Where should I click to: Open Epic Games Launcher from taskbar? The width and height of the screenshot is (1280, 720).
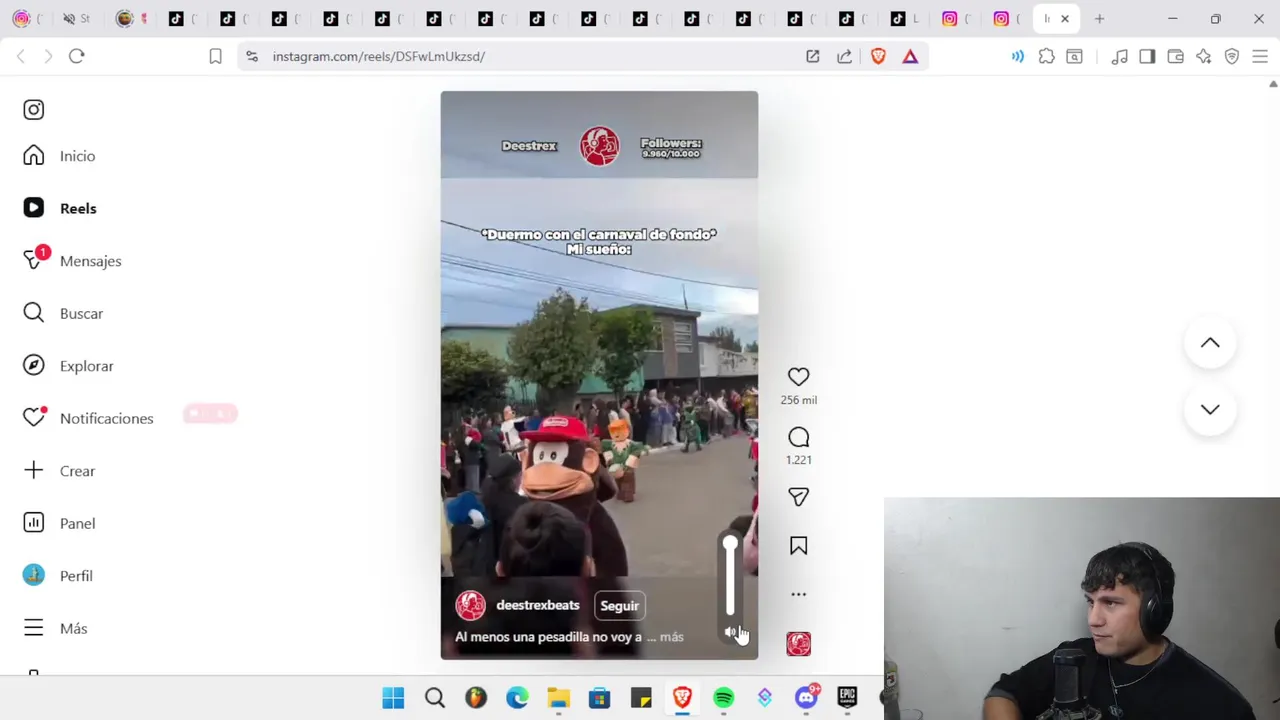tap(847, 698)
